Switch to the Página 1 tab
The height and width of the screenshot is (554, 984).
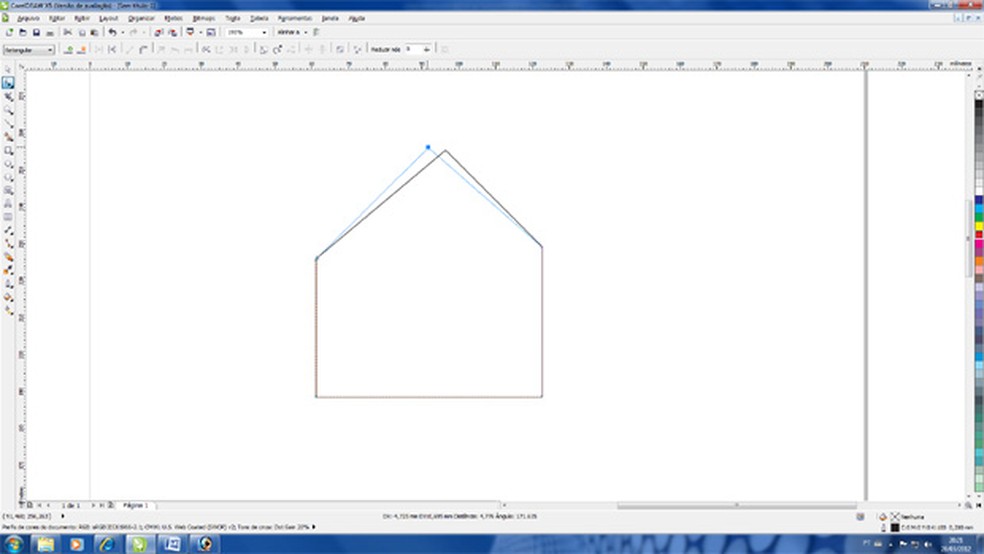(x=136, y=505)
